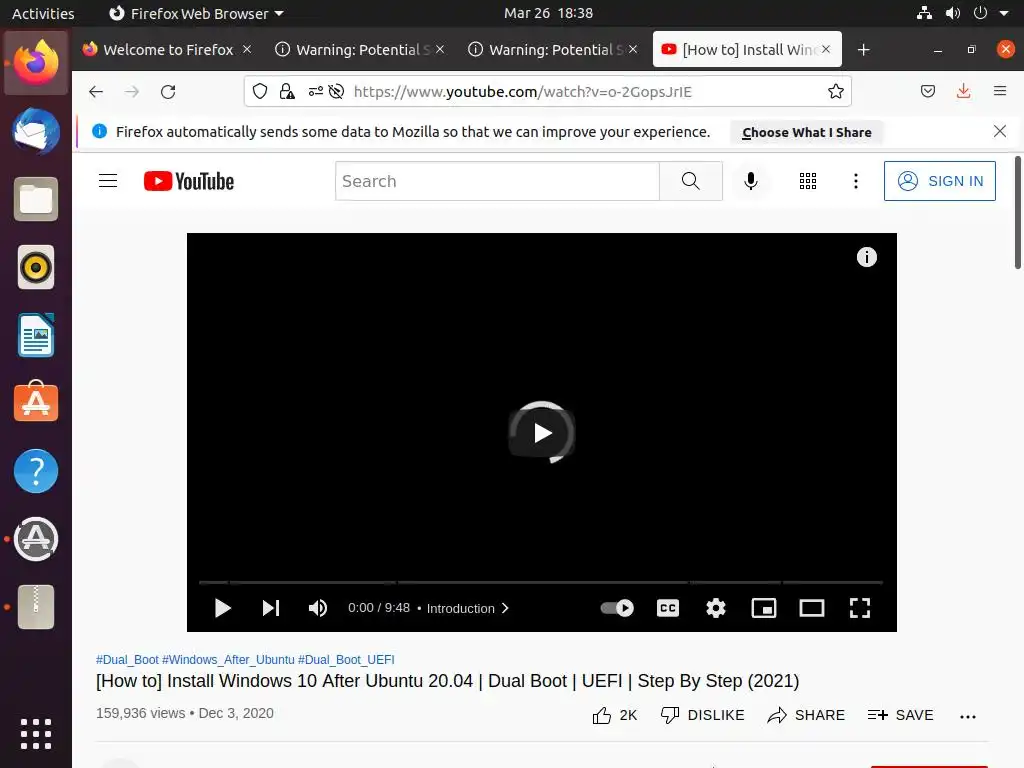Screen dimensions: 1024x768
Task: Click the YouTube search field
Action: [497, 181]
